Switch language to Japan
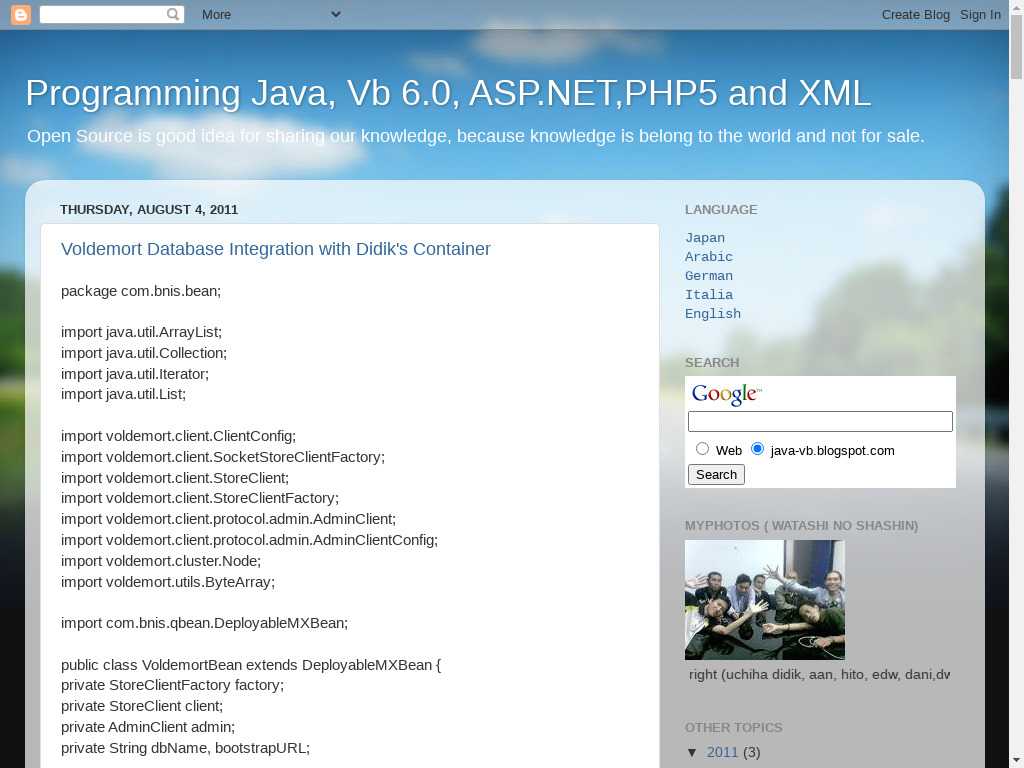Screen dimensions: 1024x768 (x=705, y=238)
